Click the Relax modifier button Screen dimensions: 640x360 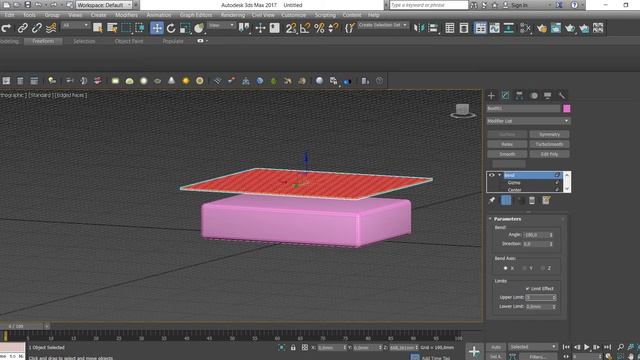tap(507, 144)
